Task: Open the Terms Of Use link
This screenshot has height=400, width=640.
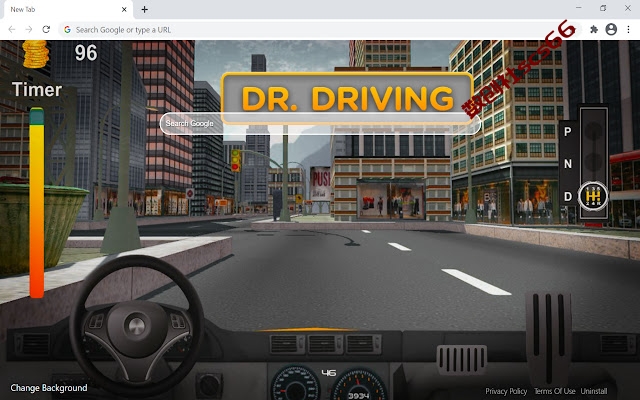Action: point(555,391)
